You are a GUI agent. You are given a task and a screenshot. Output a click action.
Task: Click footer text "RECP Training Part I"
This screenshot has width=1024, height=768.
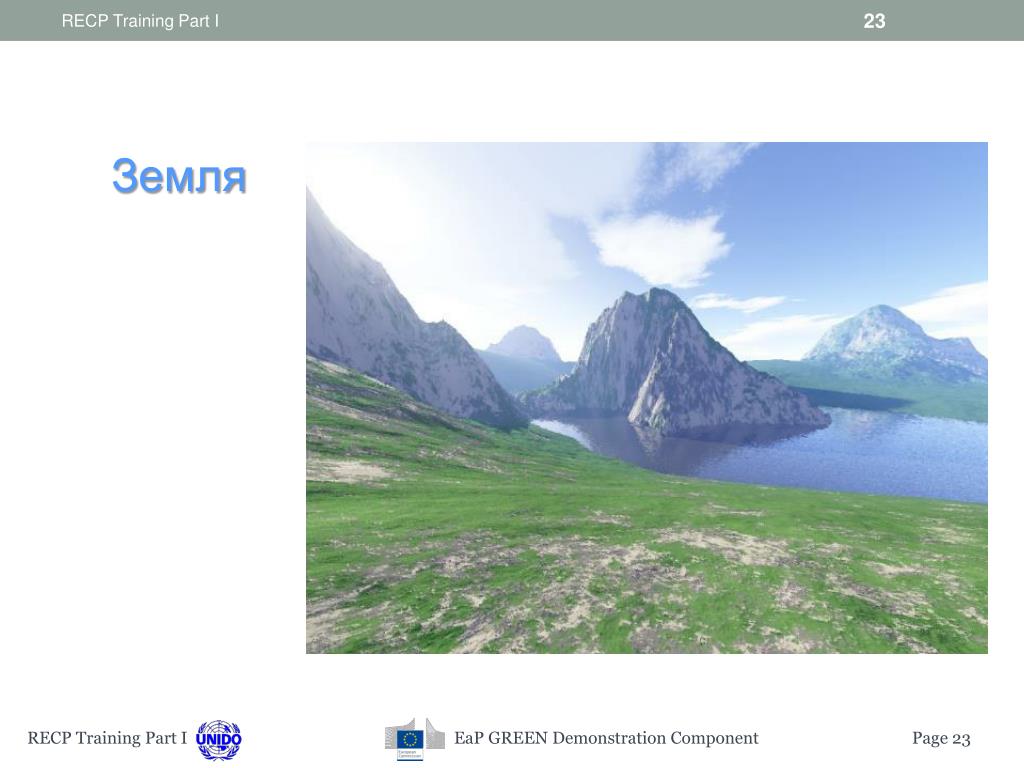(107, 738)
